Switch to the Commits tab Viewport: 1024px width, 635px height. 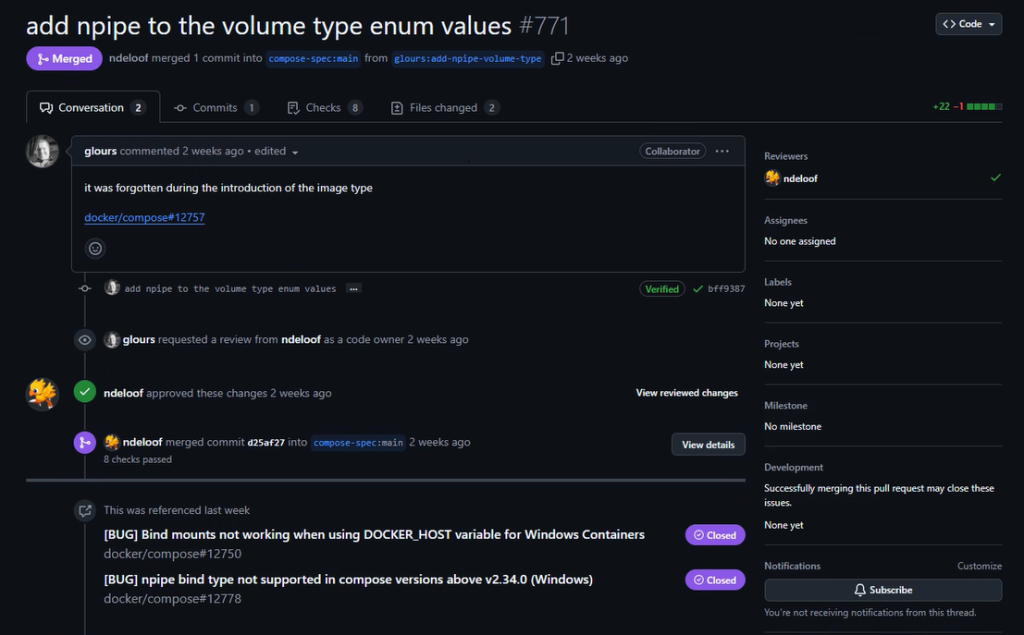coord(215,108)
